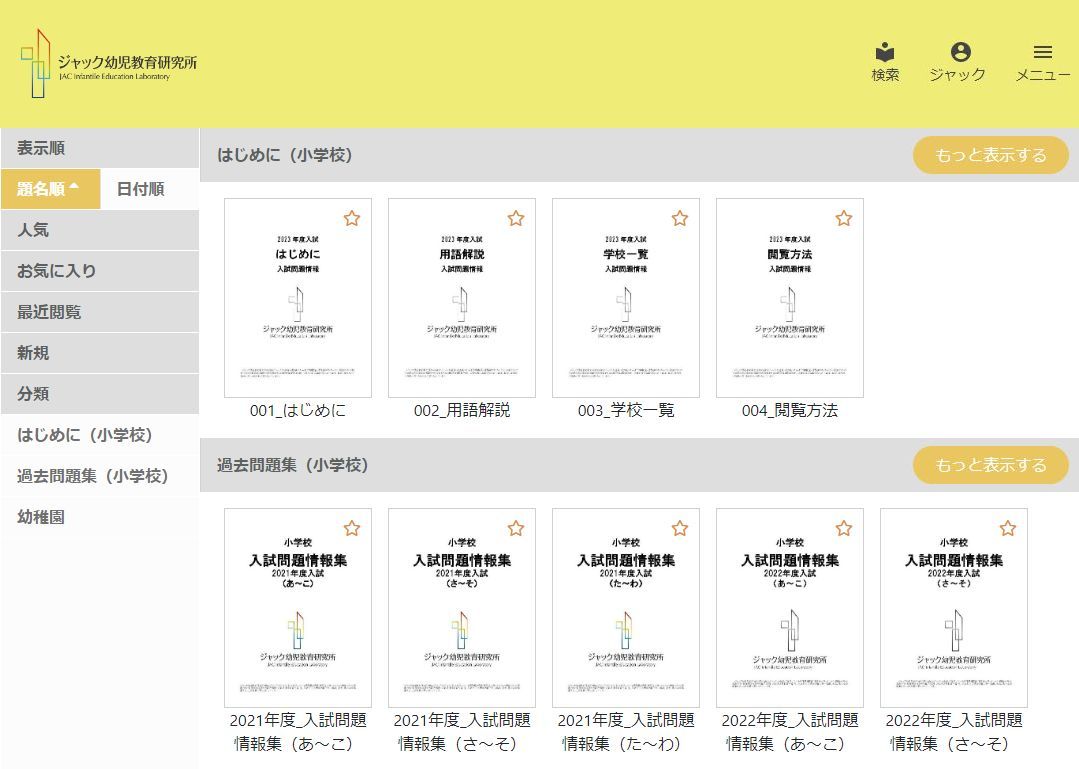Image resolution: width=1079 pixels, height=769 pixels.
Task: Sort by 題名順 title order
Action: coord(50,189)
